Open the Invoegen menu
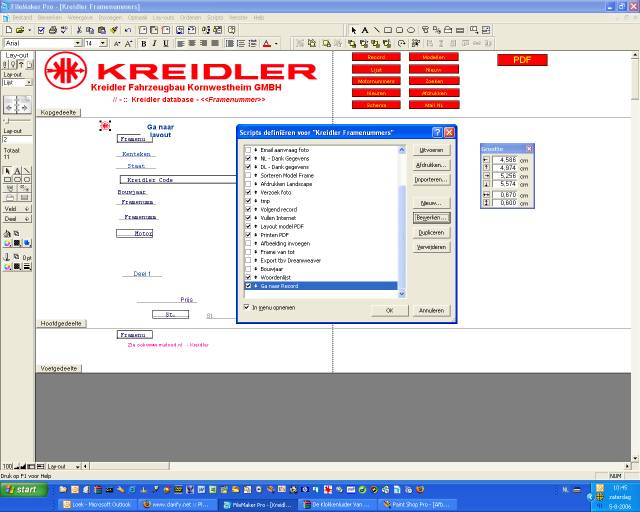The image size is (640, 512). 110,18
